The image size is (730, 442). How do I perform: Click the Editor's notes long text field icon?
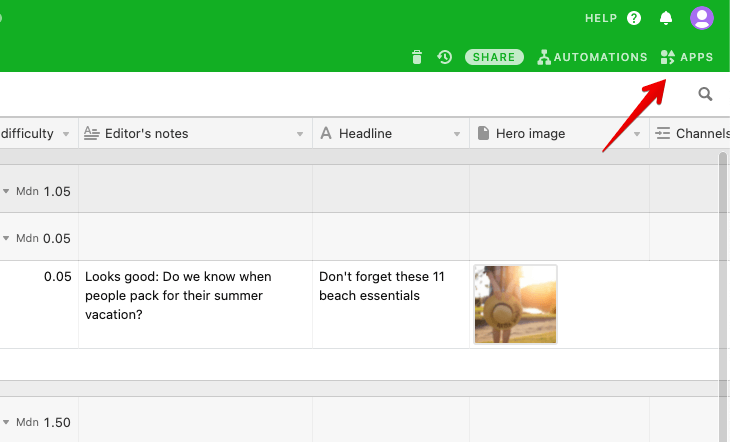(x=91, y=134)
